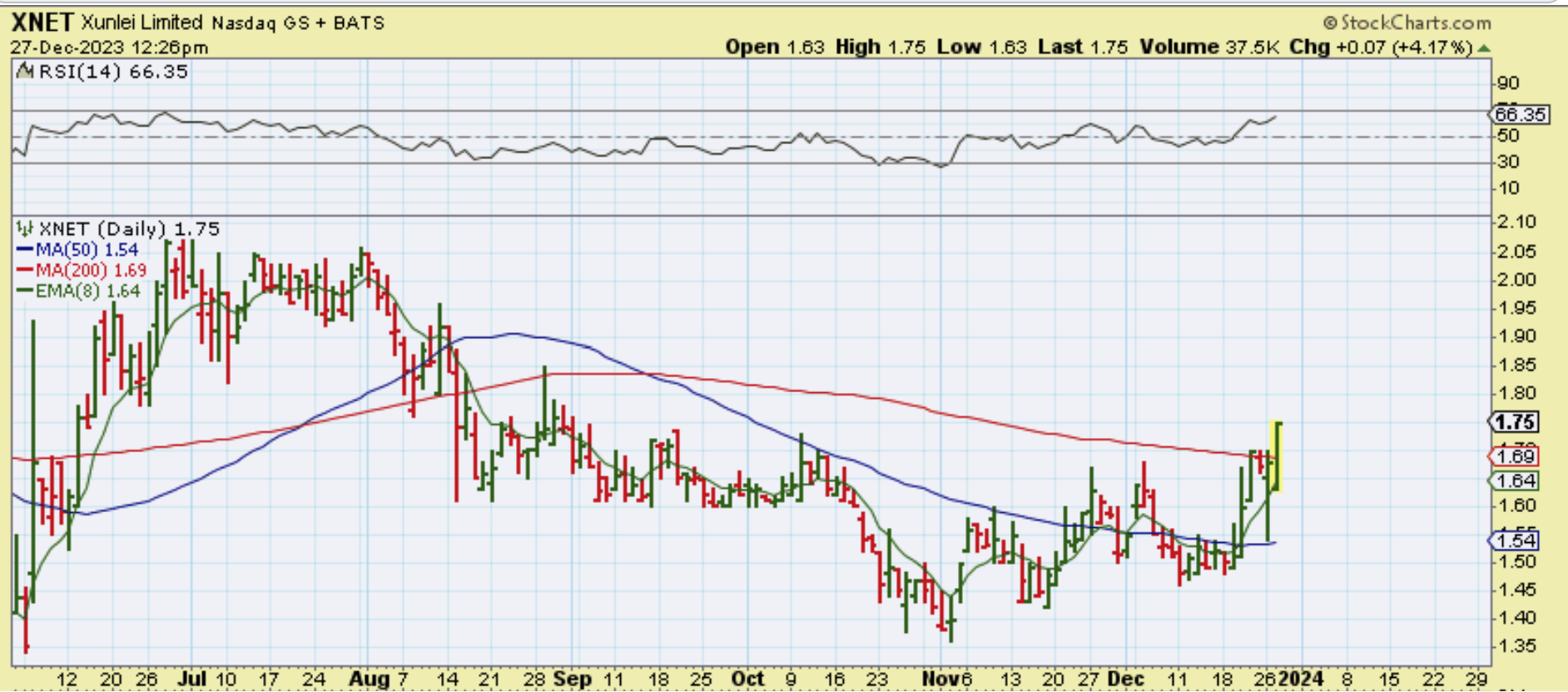The height and width of the screenshot is (692, 1568).
Task: Click the 'Aug' month label on date axis
Action: pos(370,679)
